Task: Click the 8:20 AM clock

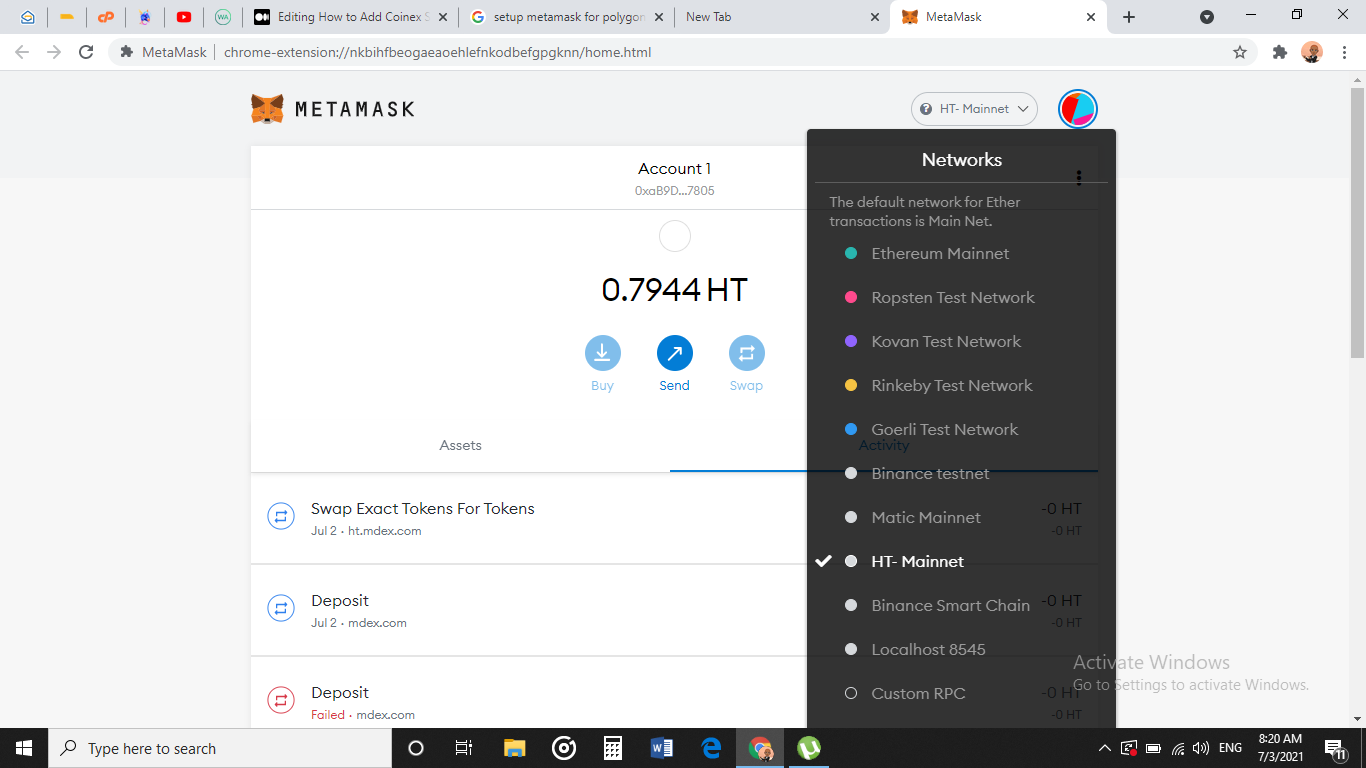Action: 1281,740
